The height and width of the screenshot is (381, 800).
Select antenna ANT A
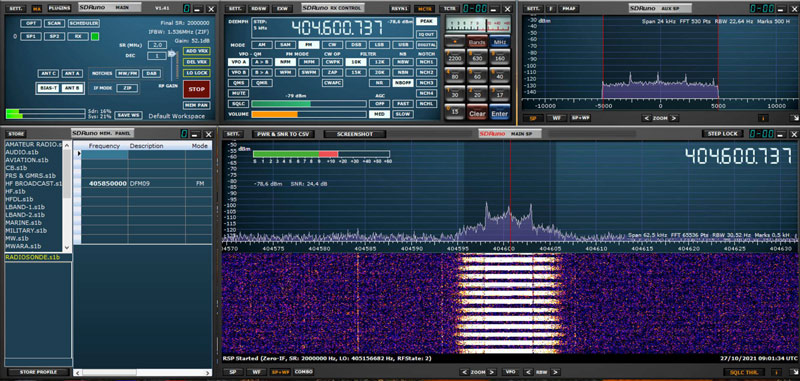click(72, 73)
